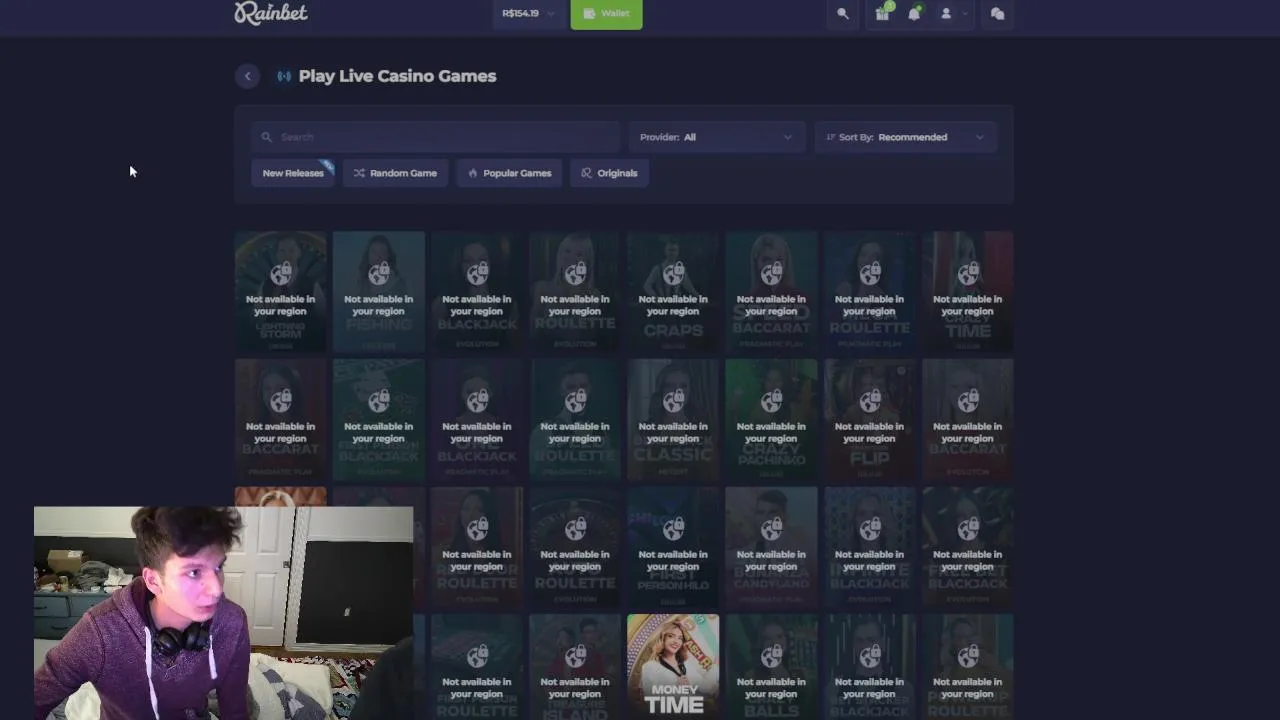The image size is (1280, 720).
Task: Open the user profile icon
Action: click(x=946, y=14)
